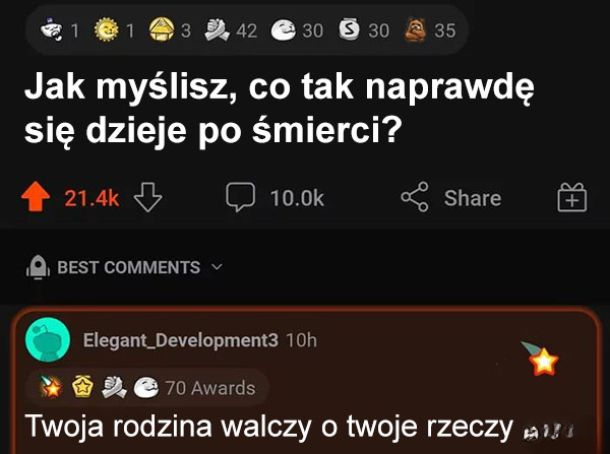This screenshot has height=454, width=610.
Task: Give an award with the gift icon
Action: point(572,197)
